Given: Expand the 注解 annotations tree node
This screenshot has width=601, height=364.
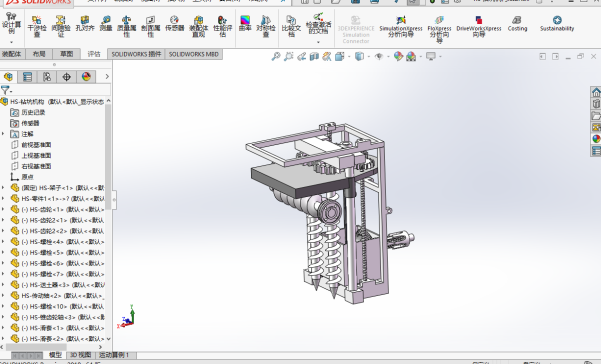Looking at the screenshot, I should point(3,134).
